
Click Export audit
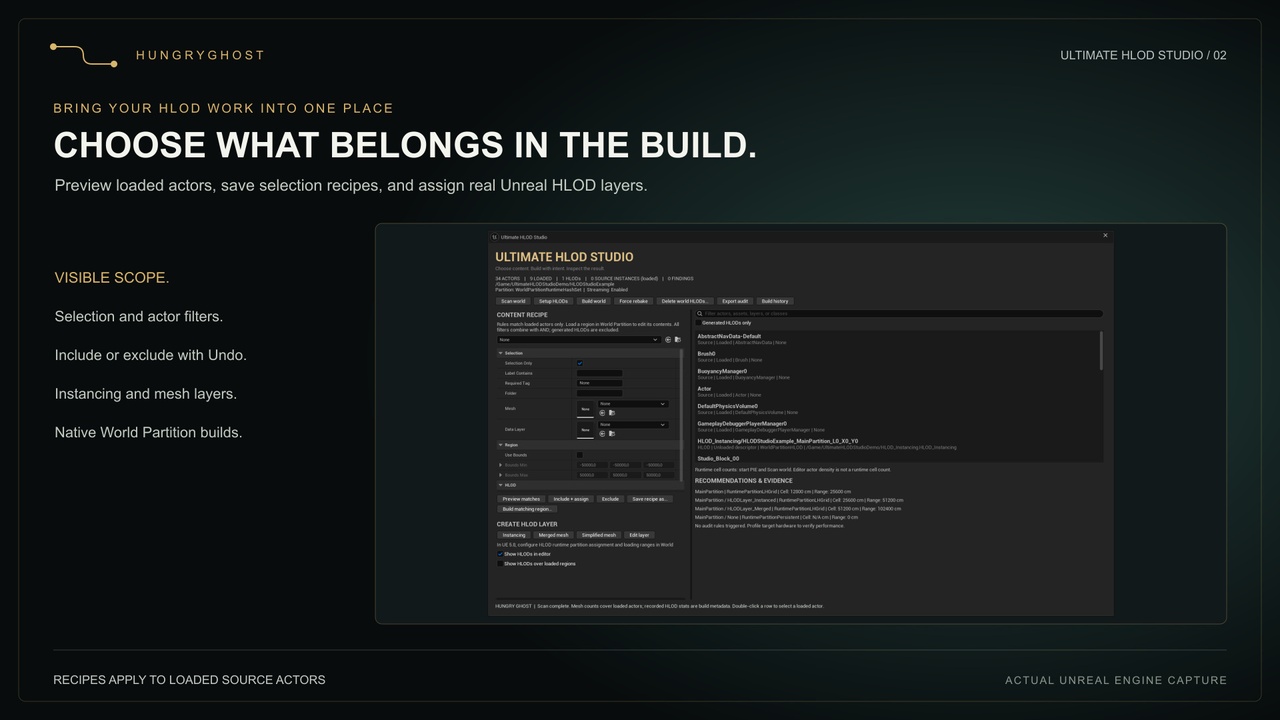pos(735,301)
